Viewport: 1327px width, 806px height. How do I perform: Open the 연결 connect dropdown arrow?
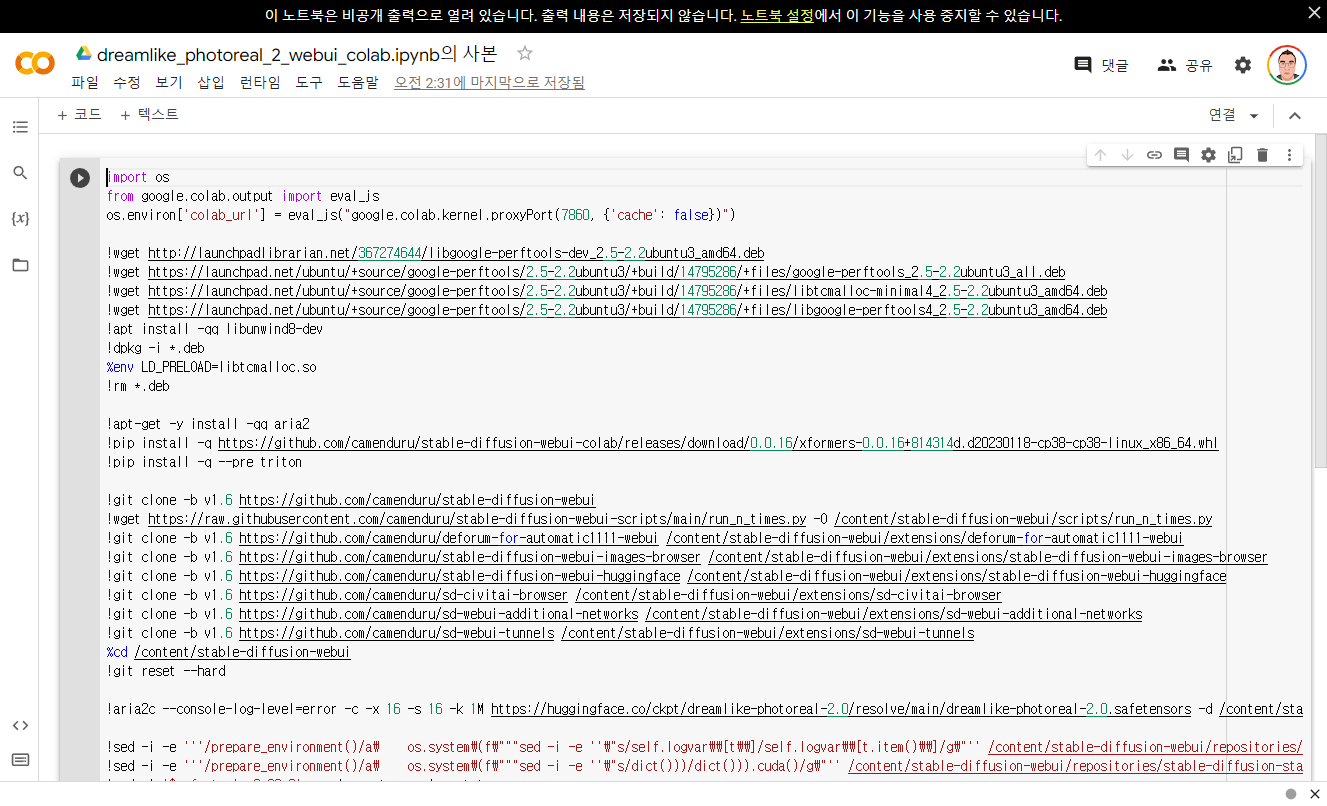pos(1254,116)
